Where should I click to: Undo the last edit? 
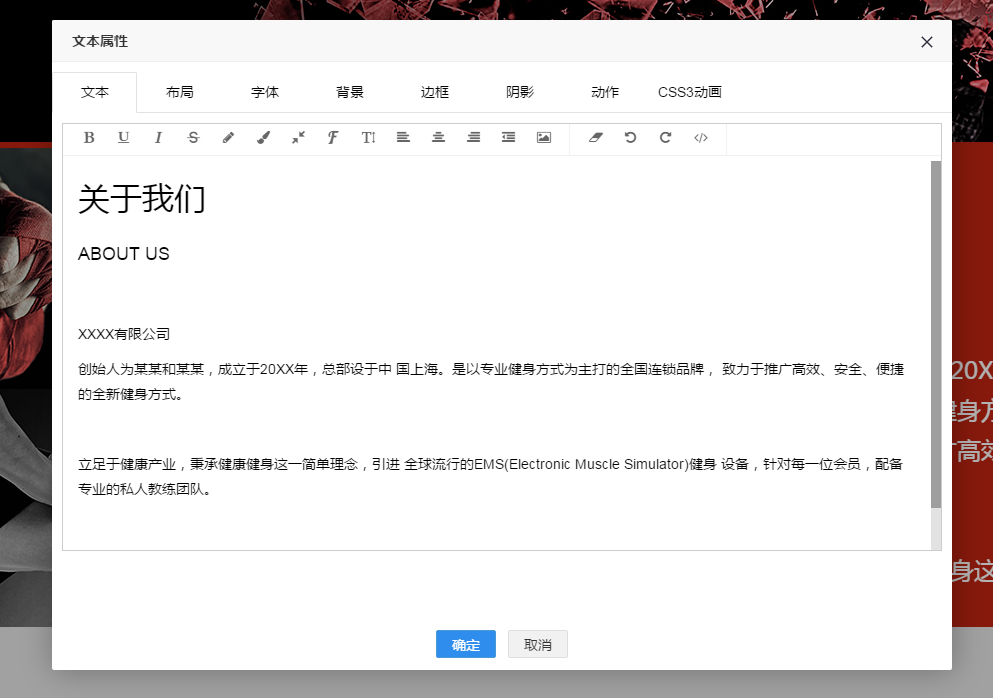pyautogui.click(x=630, y=138)
